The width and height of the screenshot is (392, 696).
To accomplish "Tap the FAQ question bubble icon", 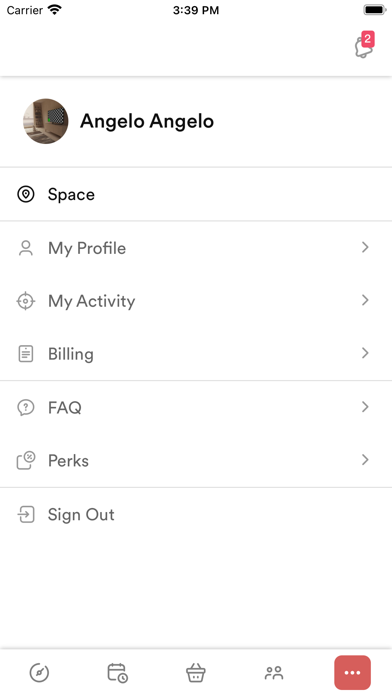I will click(26, 407).
